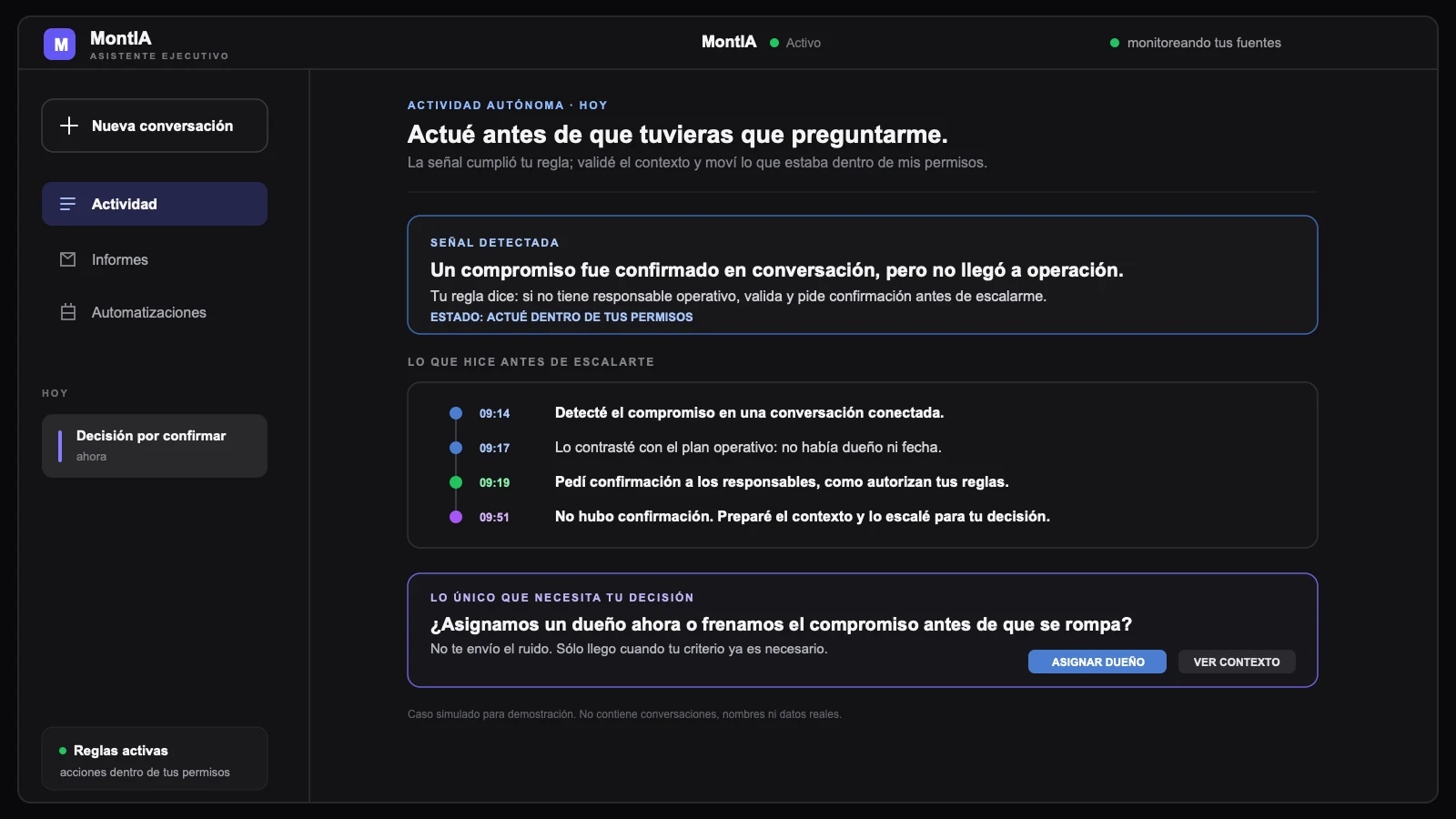Select the green 09:19 timeline marker
This screenshot has height=819, width=1456.
pyautogui.click(x=456, y=482)
